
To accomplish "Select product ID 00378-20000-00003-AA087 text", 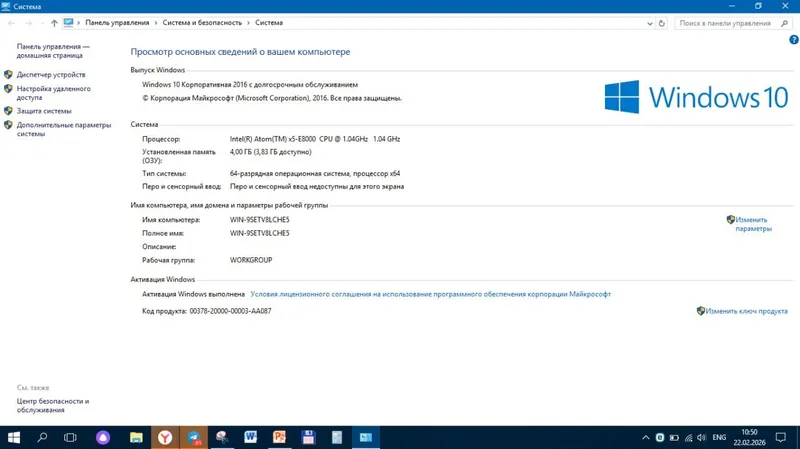I will 231,311.
